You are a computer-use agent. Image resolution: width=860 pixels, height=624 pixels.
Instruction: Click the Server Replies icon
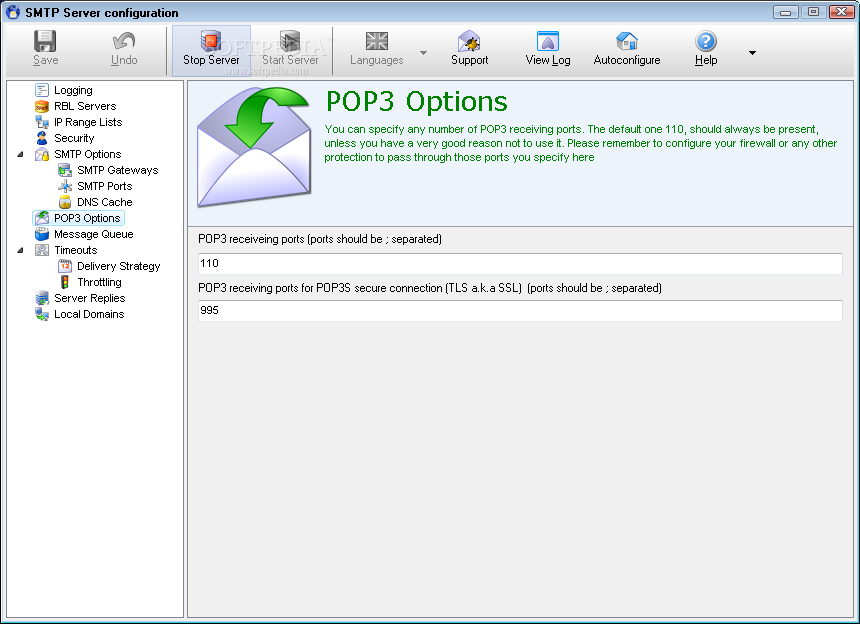click(42, 298)
